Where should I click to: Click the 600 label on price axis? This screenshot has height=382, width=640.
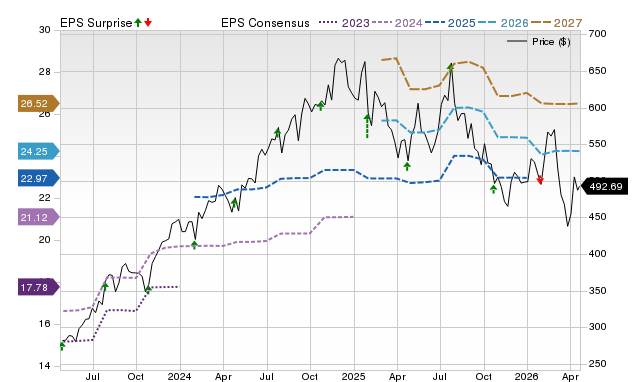point(597,107)
